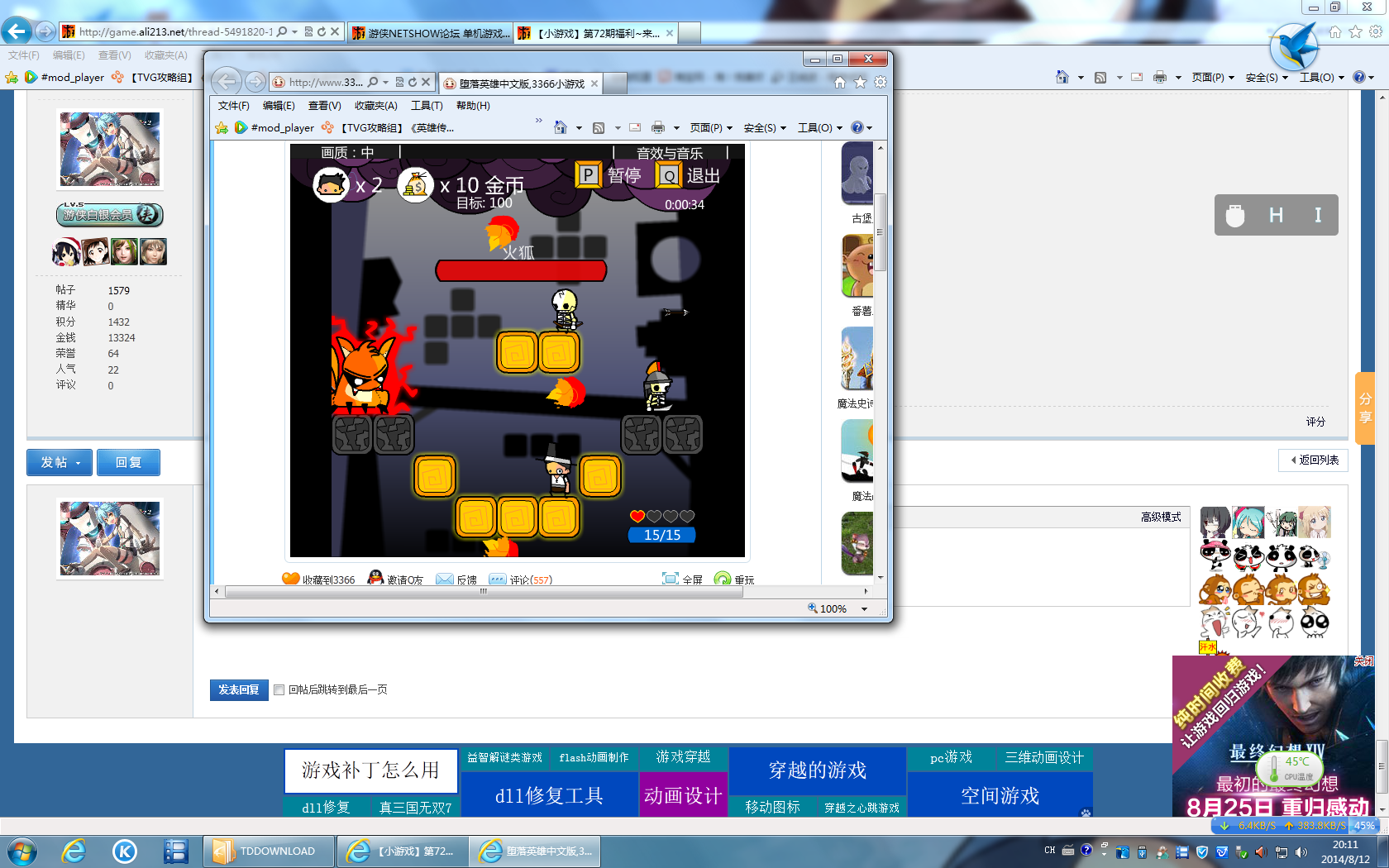The height and width of the screenshot is (868, 1389).
Task: Expand favorites bar overflow chevron in front window
Action: click(539, 121)
